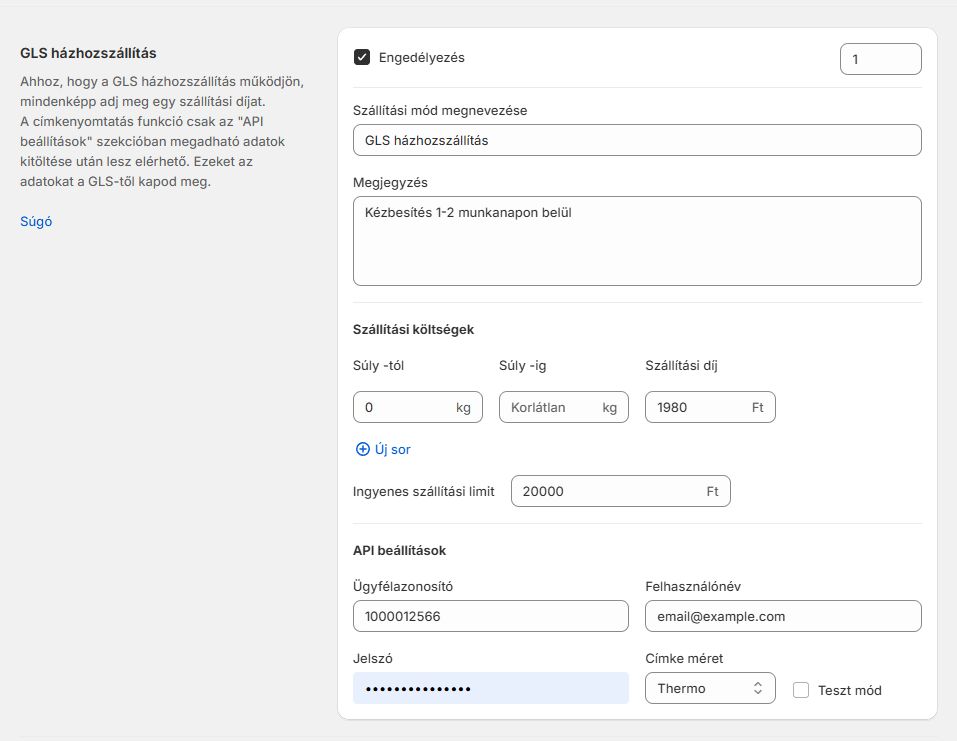Focus the Ügyfélazonosító input field
Image resolution: width=957 pixels, height=741 pixels.
490,616
